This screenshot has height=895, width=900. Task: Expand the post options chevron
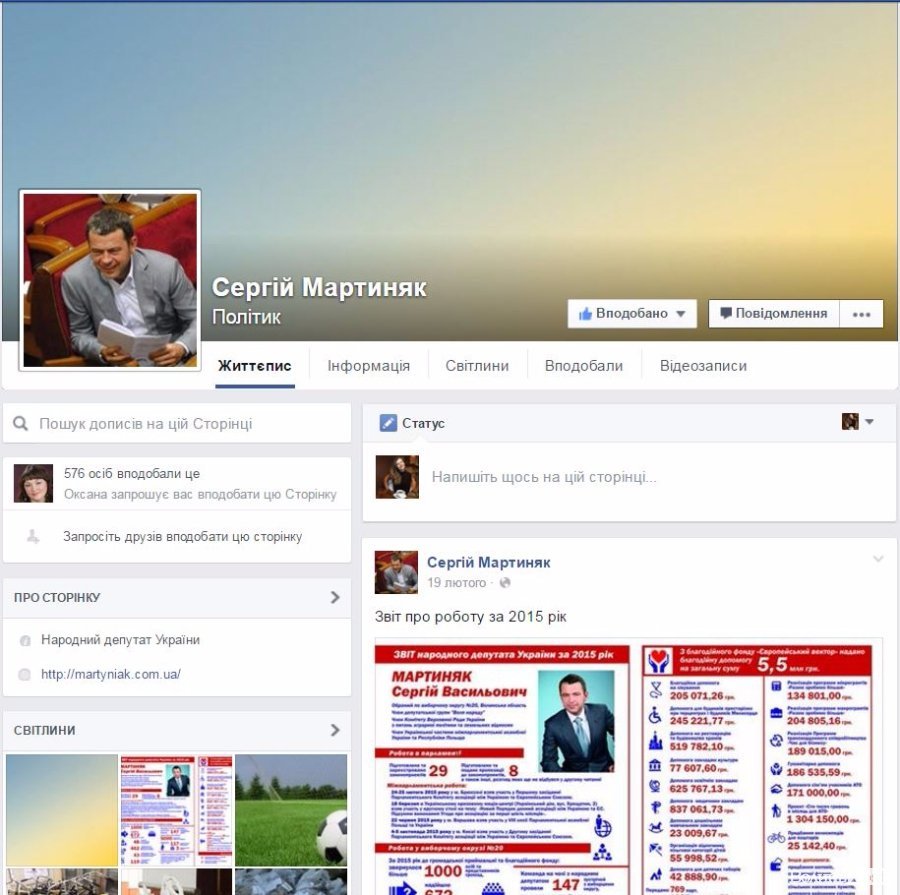878,559
